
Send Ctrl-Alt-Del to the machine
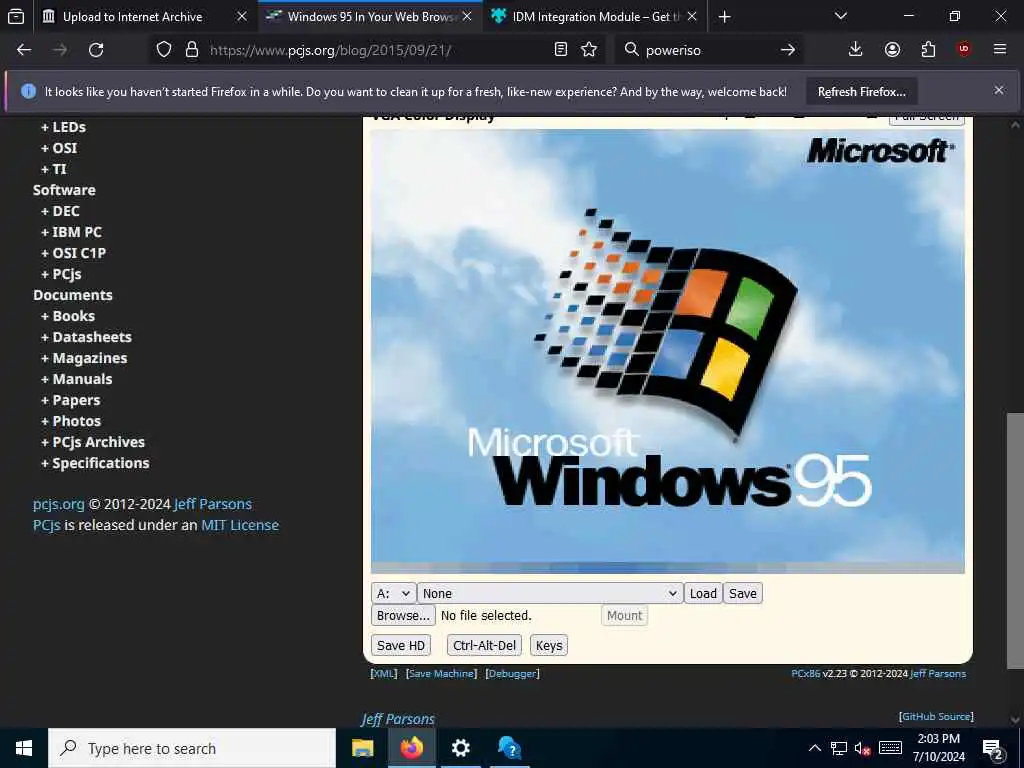coord(485,645)
